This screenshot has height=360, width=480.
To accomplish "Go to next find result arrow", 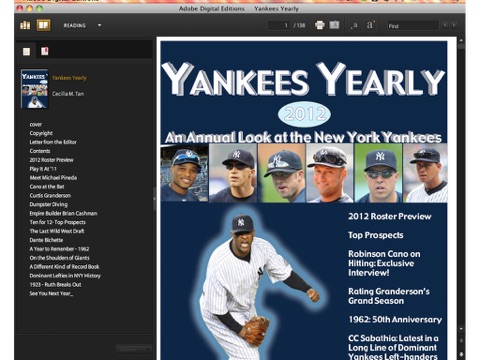I will click(x=453, y=25).
